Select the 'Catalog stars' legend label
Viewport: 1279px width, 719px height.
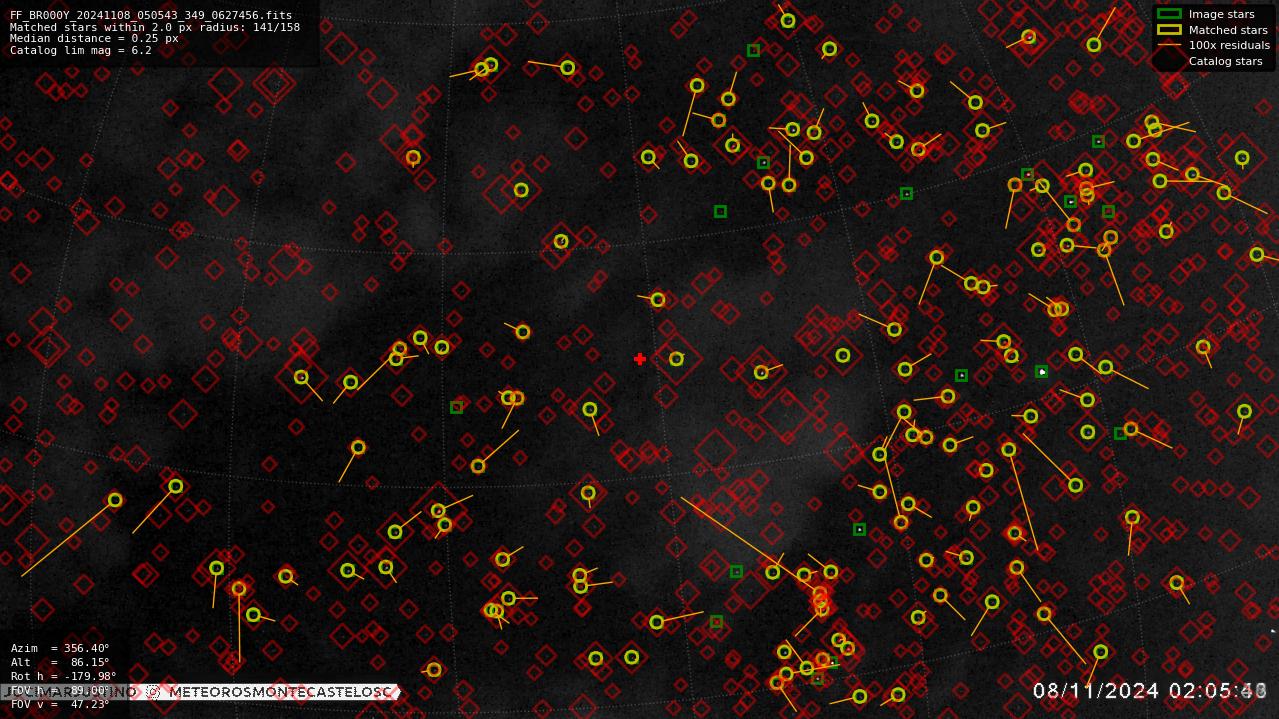tap(1225, 61)
